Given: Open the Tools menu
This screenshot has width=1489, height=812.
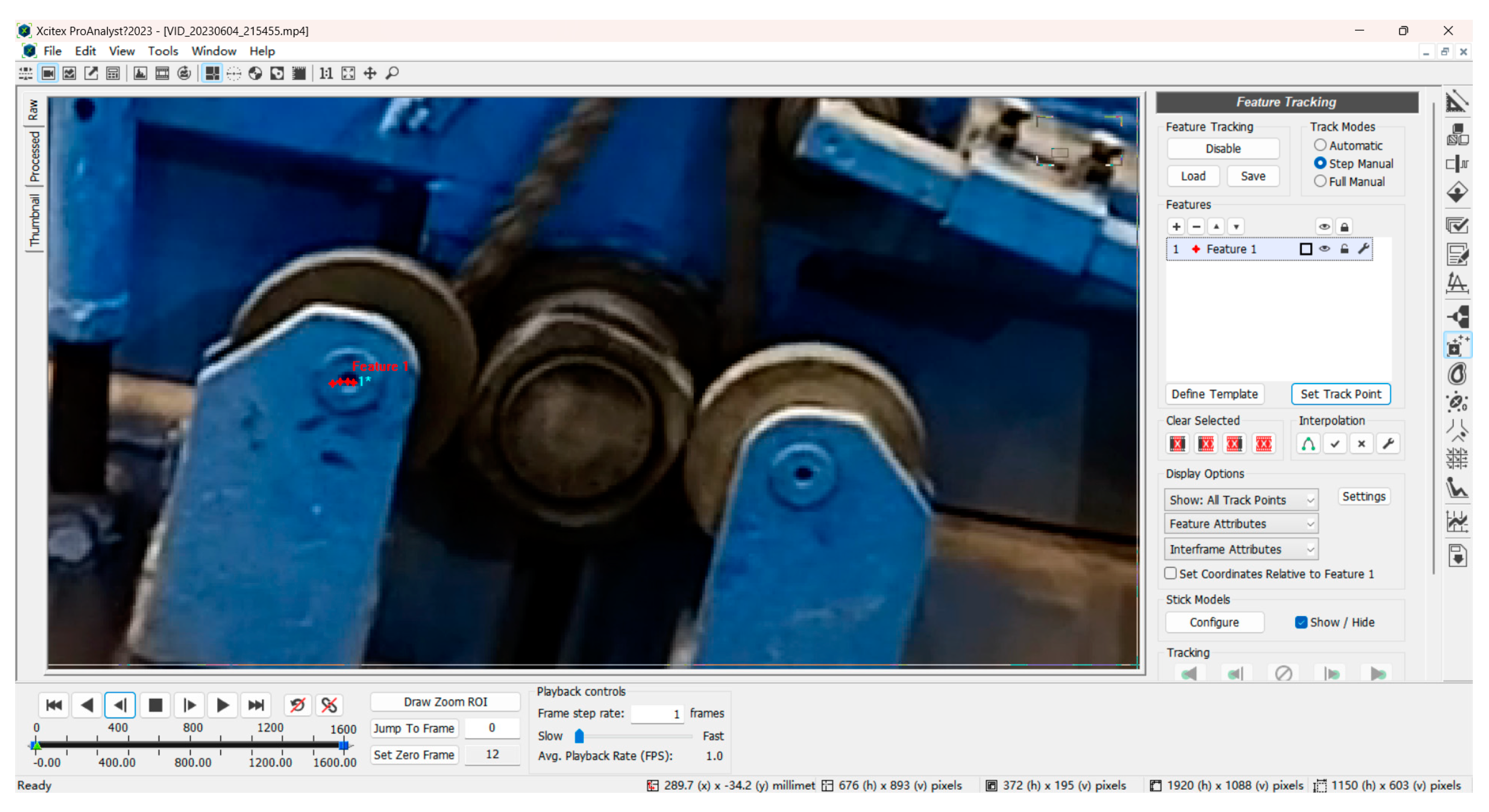Looking at the screenshot, I should click(x=163, y=51).
